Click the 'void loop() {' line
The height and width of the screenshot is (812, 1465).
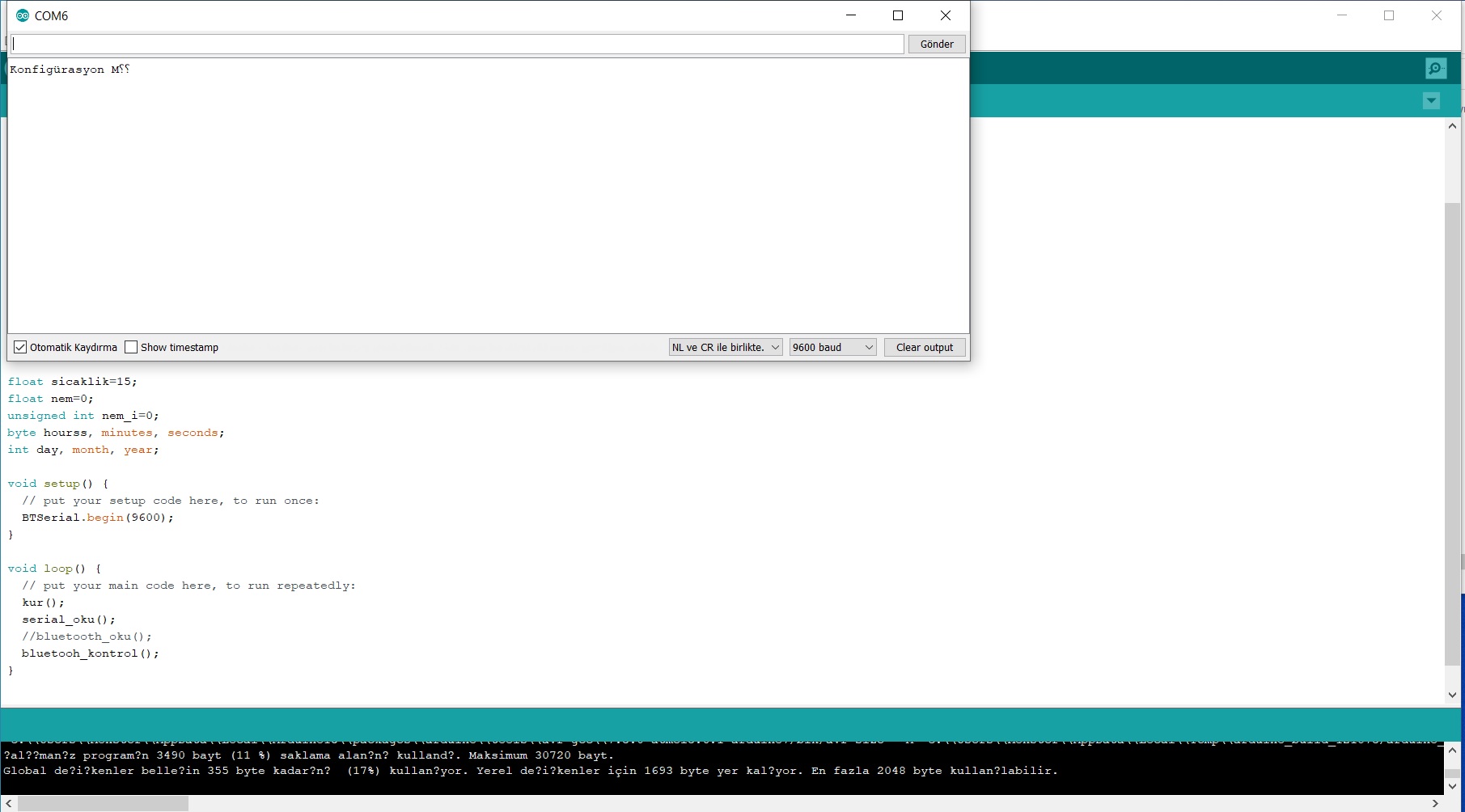pos(54,569)
